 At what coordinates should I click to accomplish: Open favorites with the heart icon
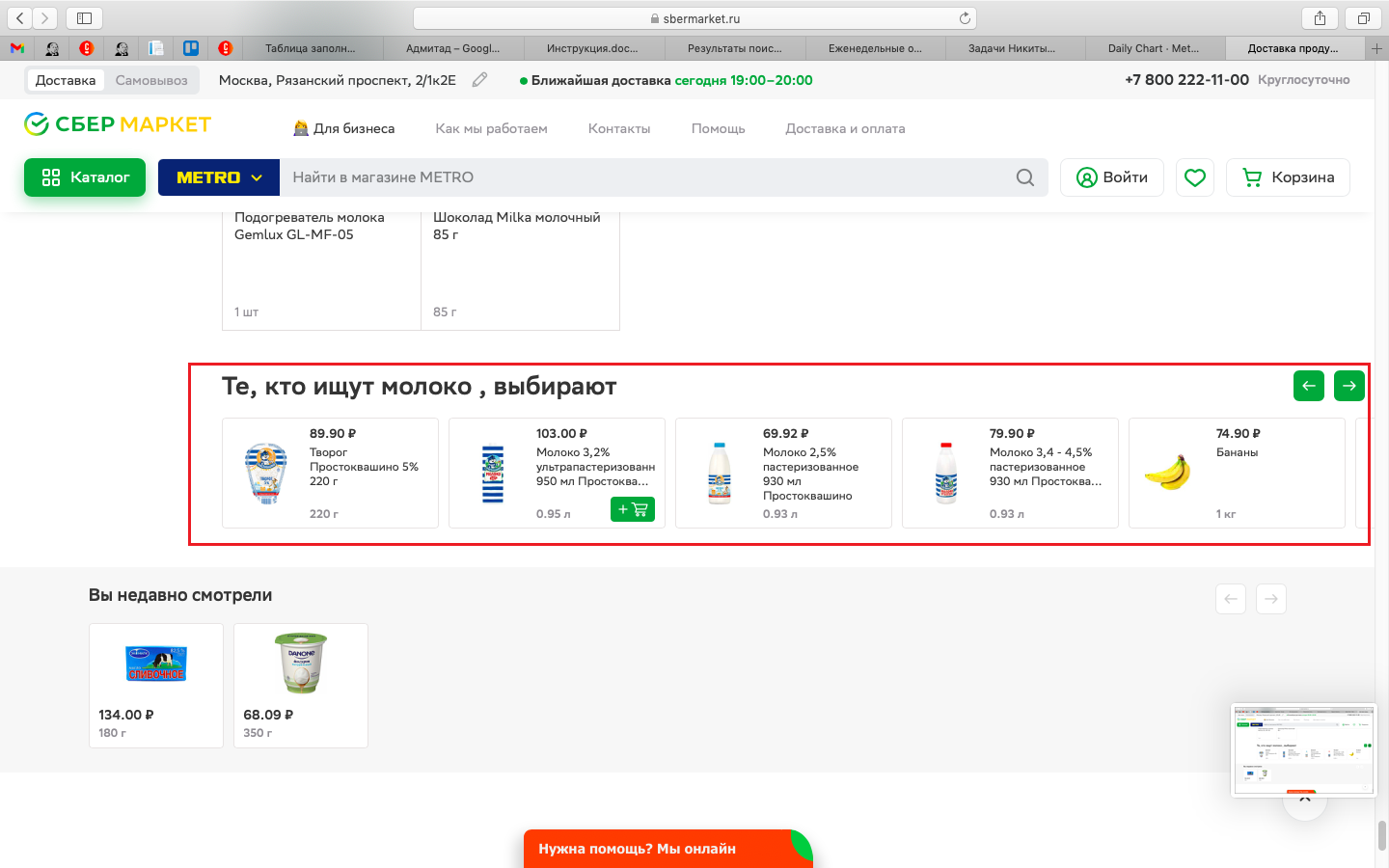coord(1195,177)
